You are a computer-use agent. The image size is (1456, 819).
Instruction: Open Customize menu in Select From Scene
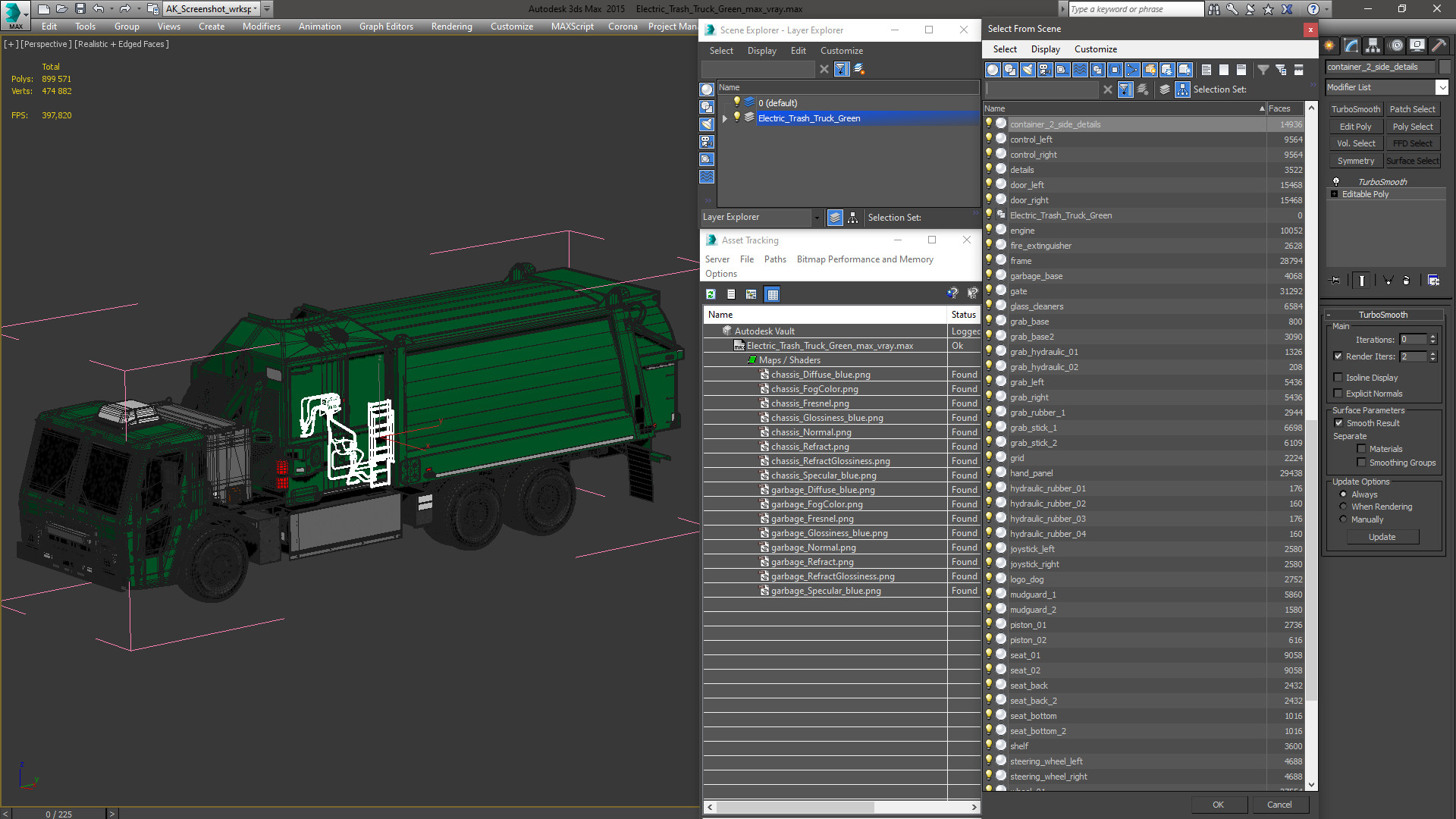pos(1095,49)
